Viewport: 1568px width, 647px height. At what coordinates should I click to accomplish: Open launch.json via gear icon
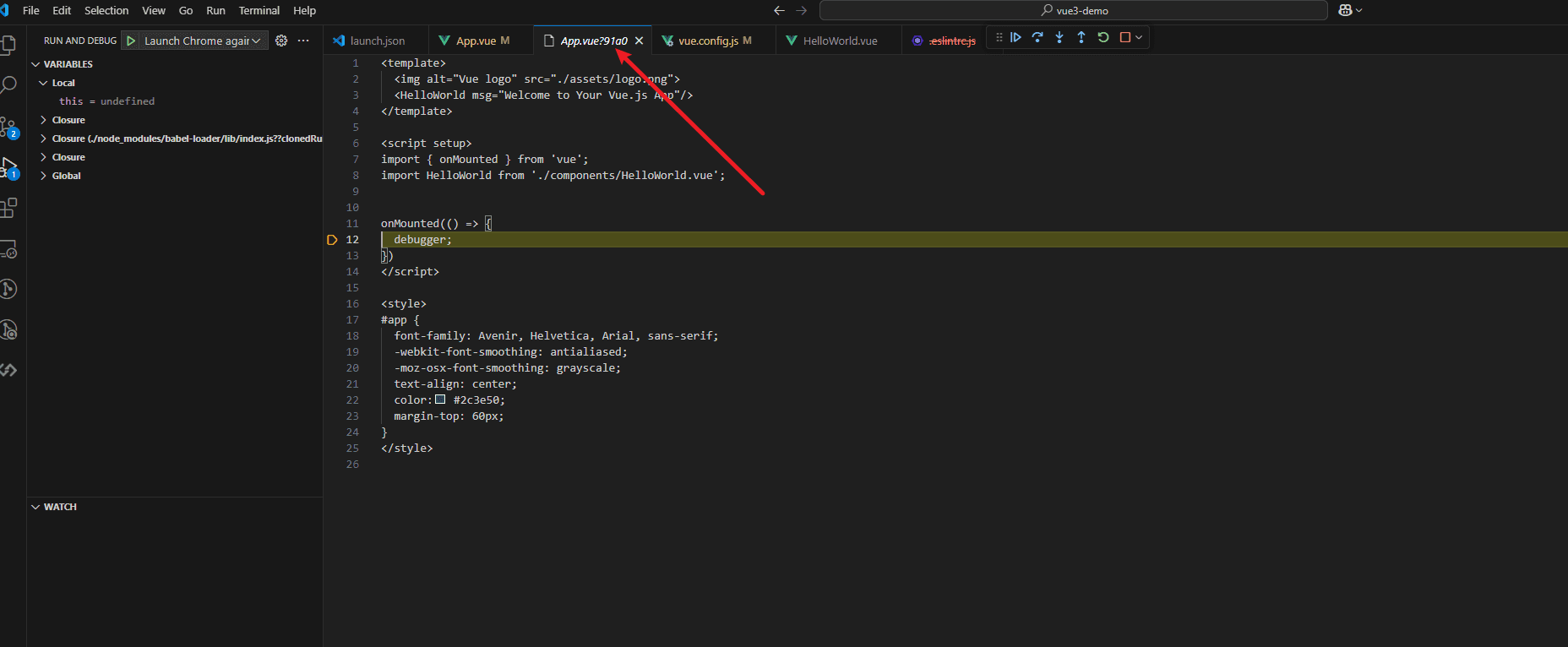pos(281,41)
